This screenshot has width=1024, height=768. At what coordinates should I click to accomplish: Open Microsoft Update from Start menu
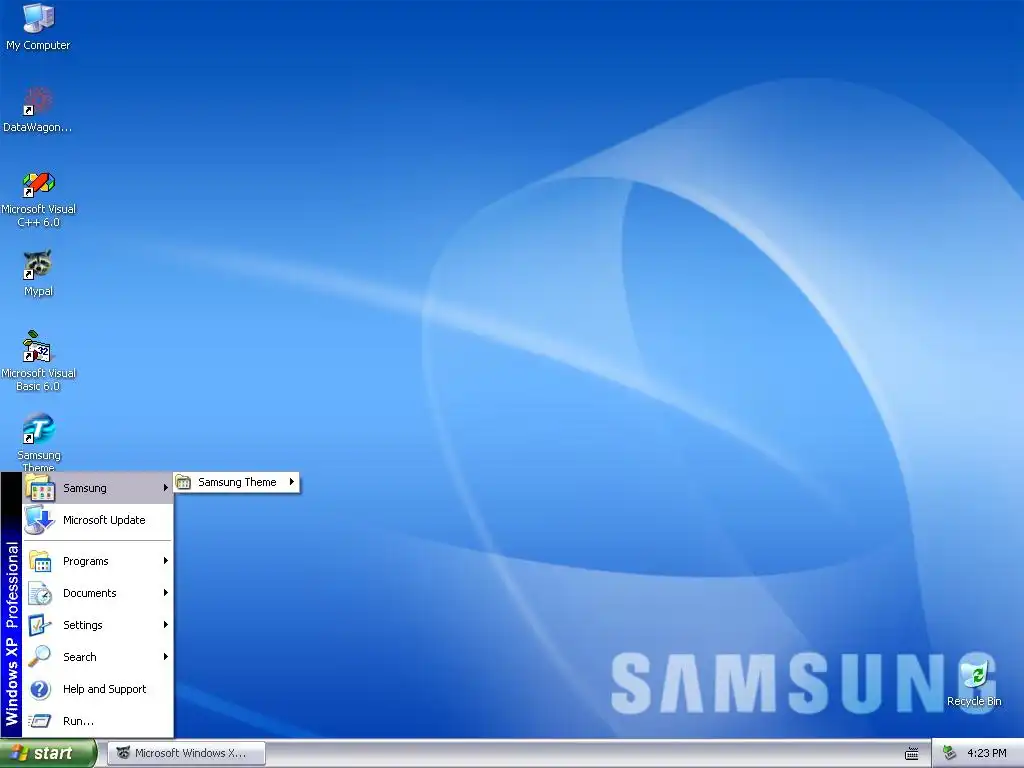[x=98, y=520]
